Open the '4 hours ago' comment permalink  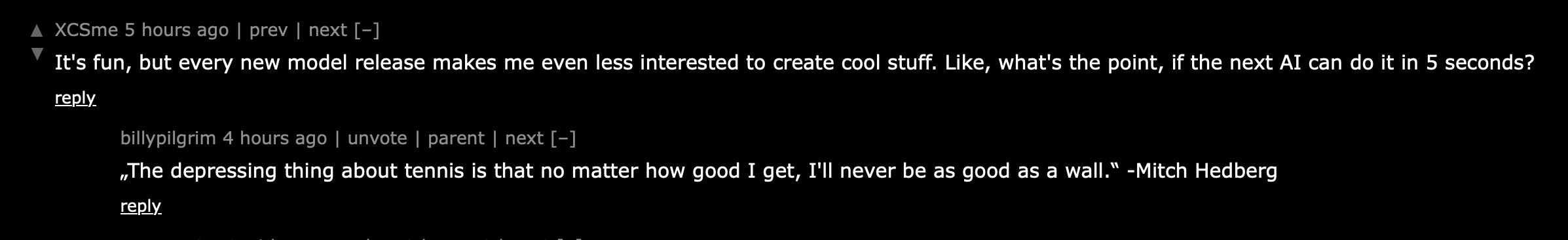(275, 138)
